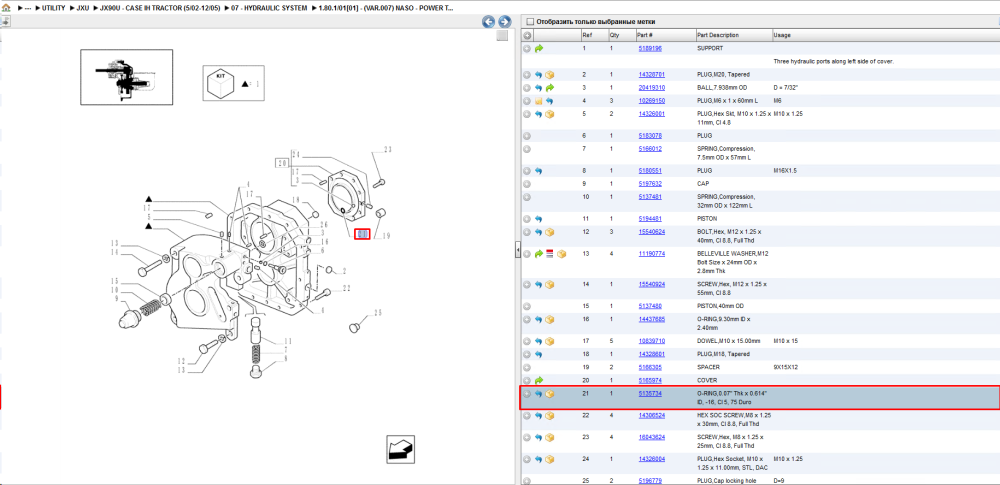The image size is (1000, 485).
Task: Click the blue arrow icon for part 14306524
Action: 539,415
